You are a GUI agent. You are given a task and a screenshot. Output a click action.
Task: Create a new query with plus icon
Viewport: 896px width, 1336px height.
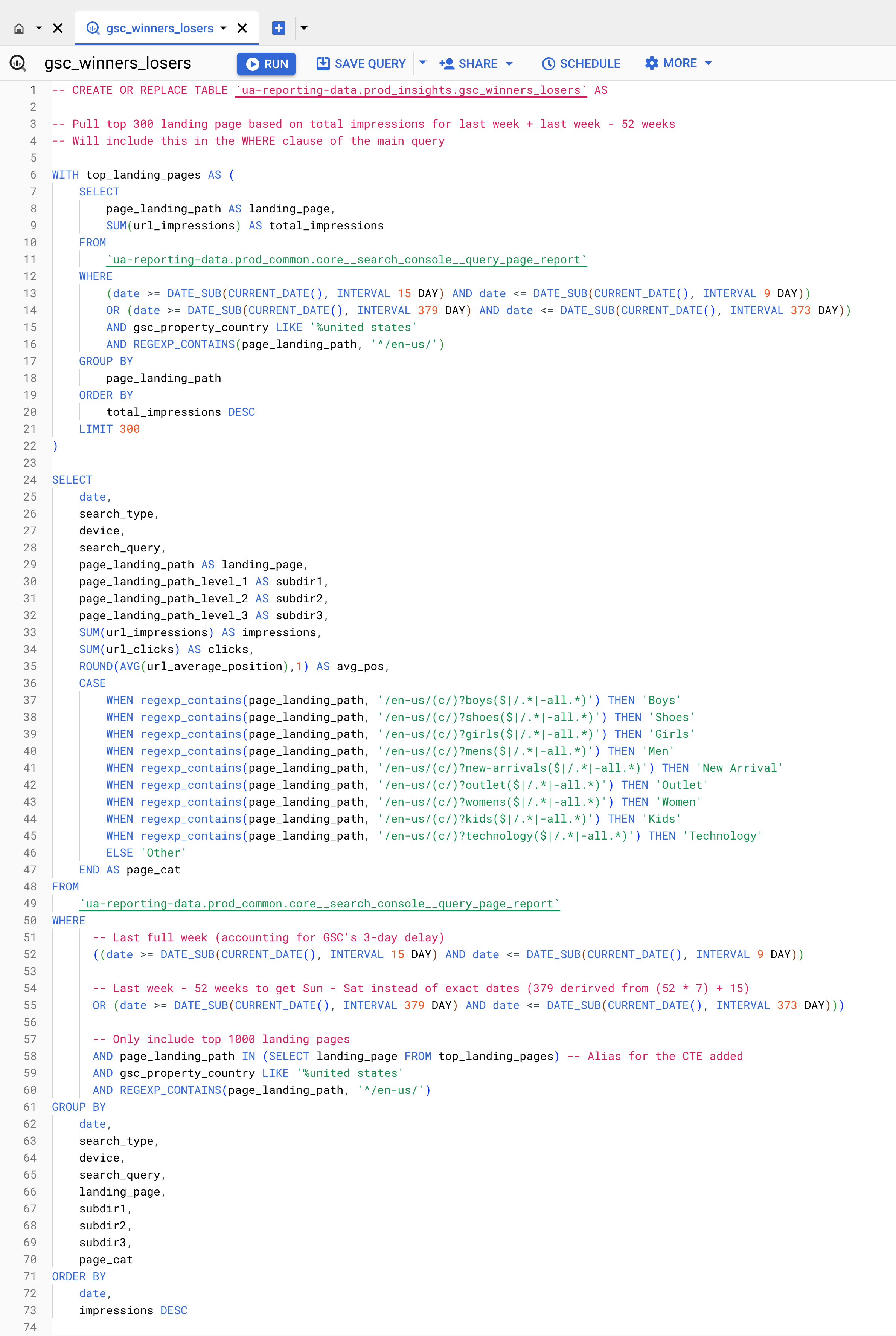[x=278, y=28]
